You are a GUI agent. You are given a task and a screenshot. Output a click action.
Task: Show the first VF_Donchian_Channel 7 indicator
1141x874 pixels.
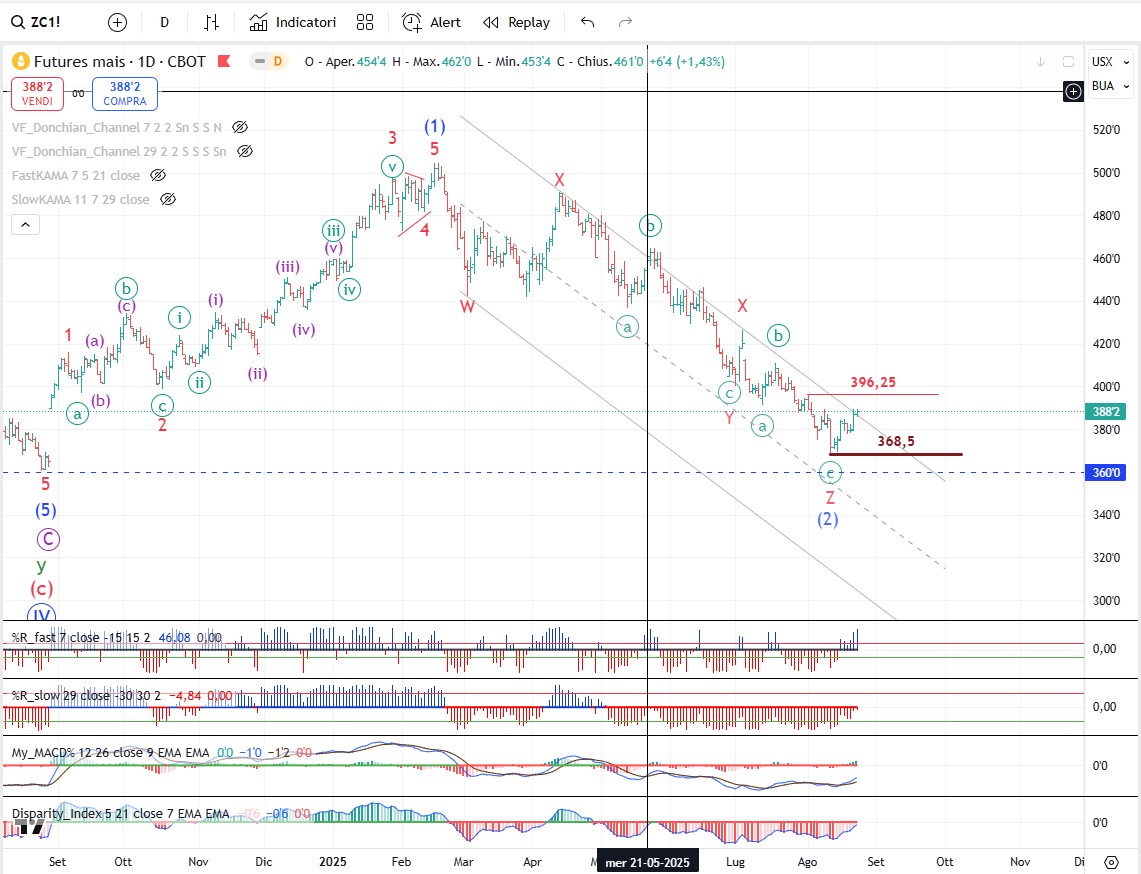pos(240,128)
